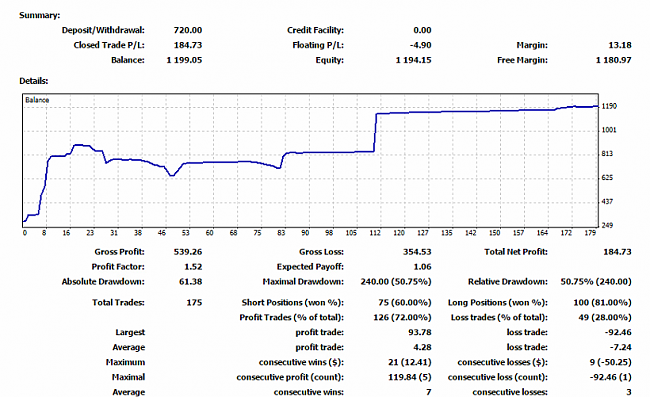This screenshot has height=397, width=650.
Task: Click the Floating P/L value -4.90
Action: [420, 45]
